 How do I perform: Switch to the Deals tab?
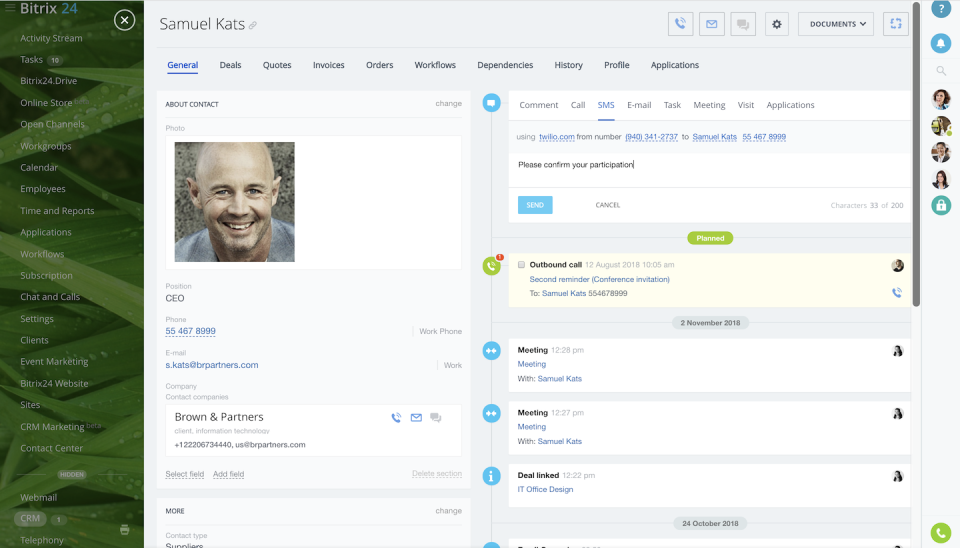pyautogui.click(x=230, y=65)
